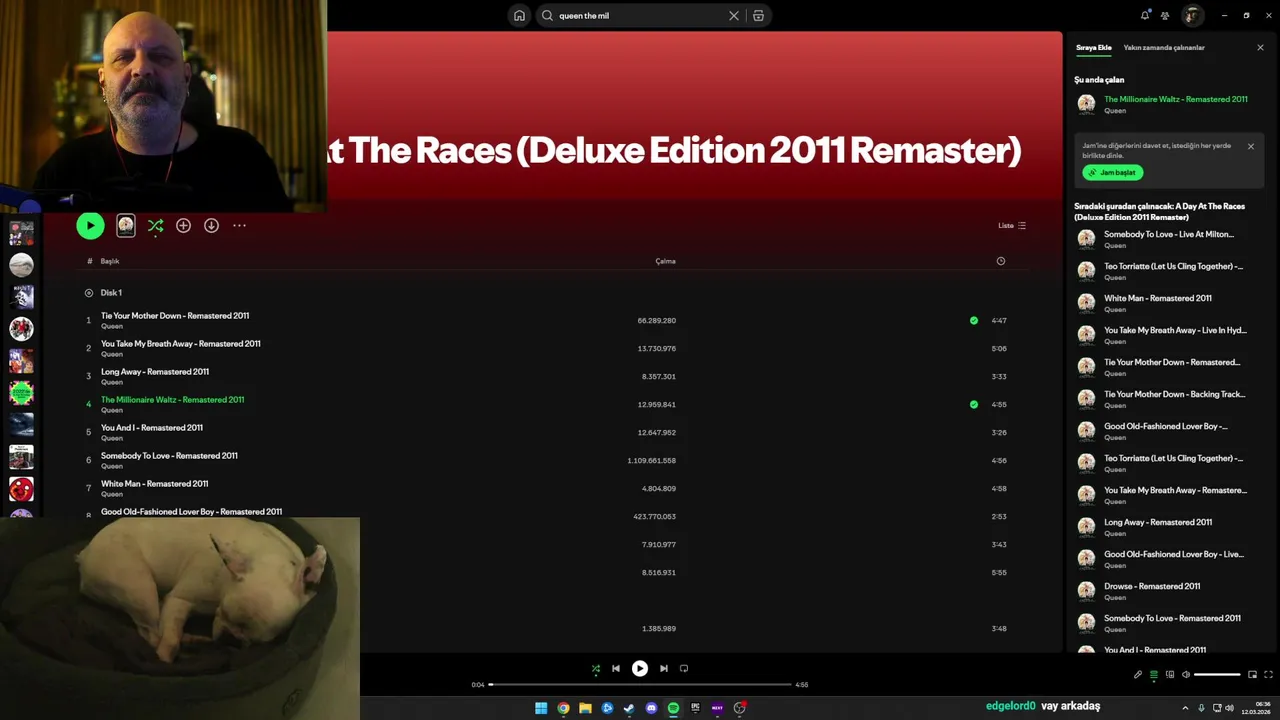Click the Başlık column header

click(x=110, y=261)
